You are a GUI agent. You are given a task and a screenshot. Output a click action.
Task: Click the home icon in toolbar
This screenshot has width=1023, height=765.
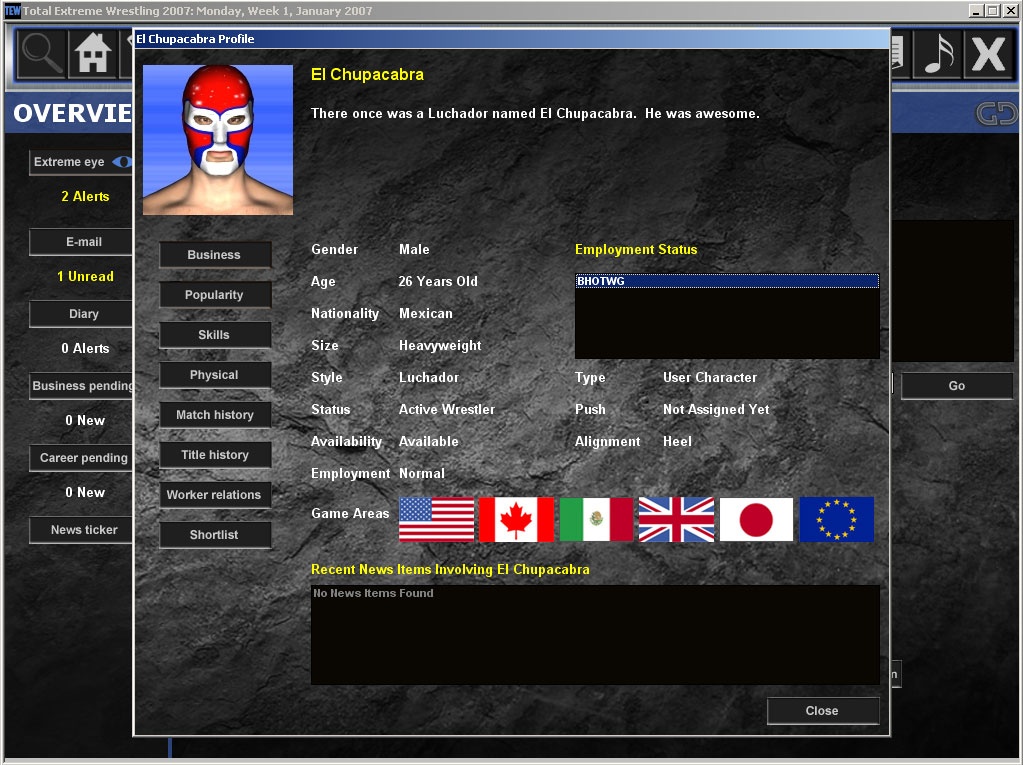click(92, 54)
